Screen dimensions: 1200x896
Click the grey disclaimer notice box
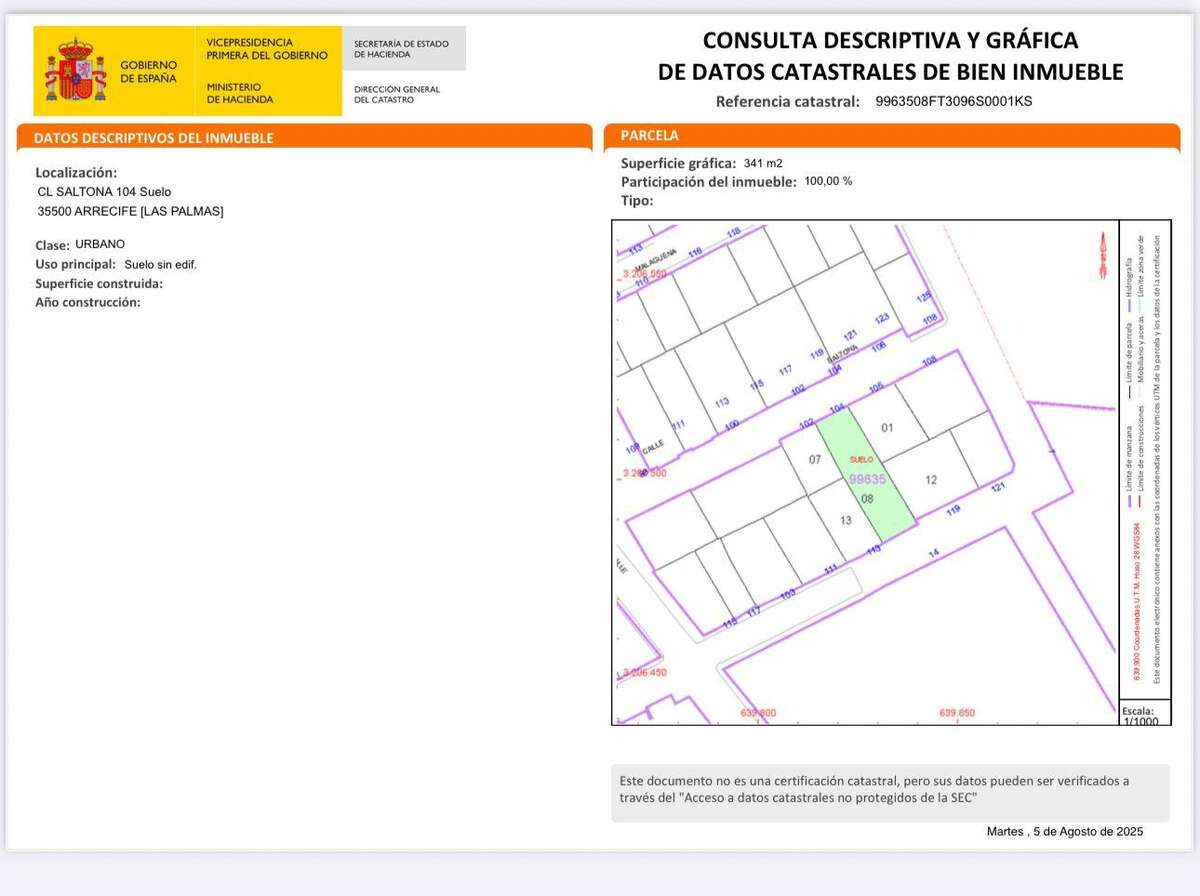890,793
